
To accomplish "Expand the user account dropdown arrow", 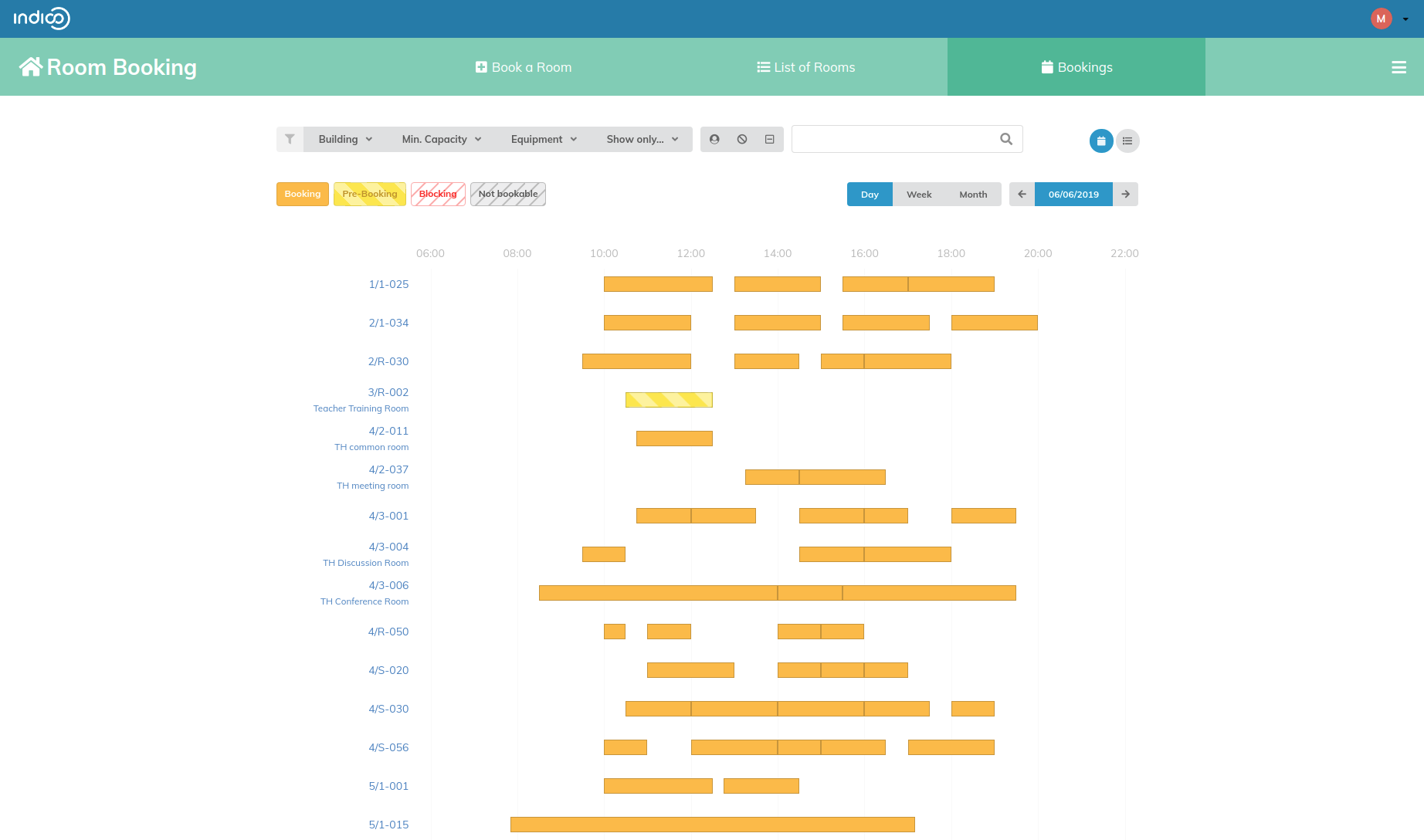I will click(1405, 19).
